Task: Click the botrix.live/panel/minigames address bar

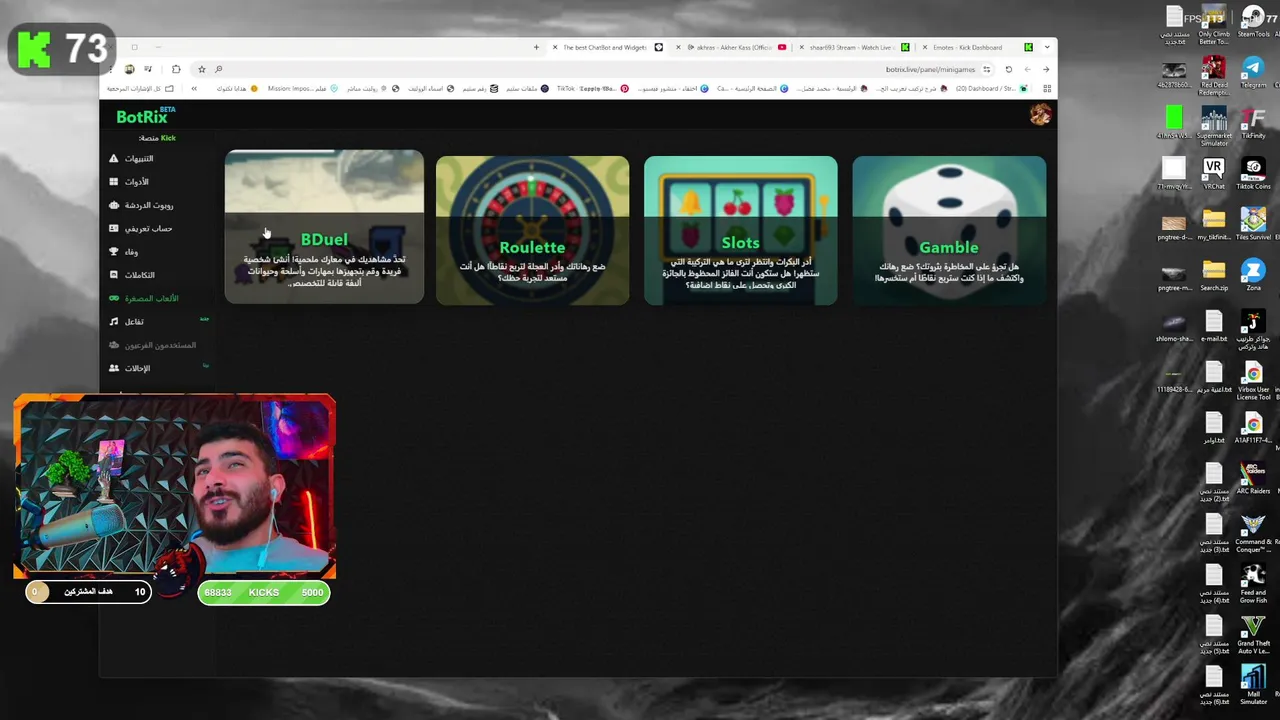Action: (x=600, y=69)
